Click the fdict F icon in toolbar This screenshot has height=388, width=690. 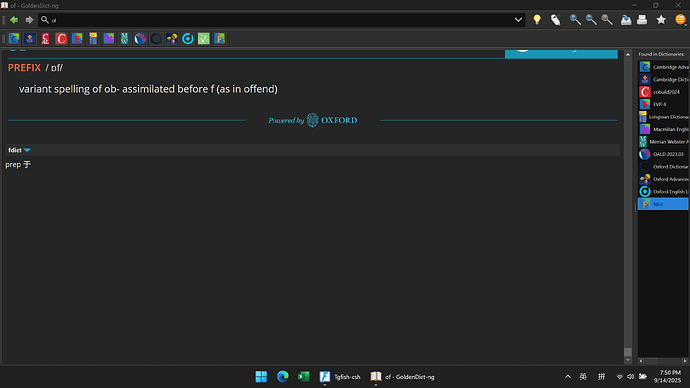coord(220,39)
